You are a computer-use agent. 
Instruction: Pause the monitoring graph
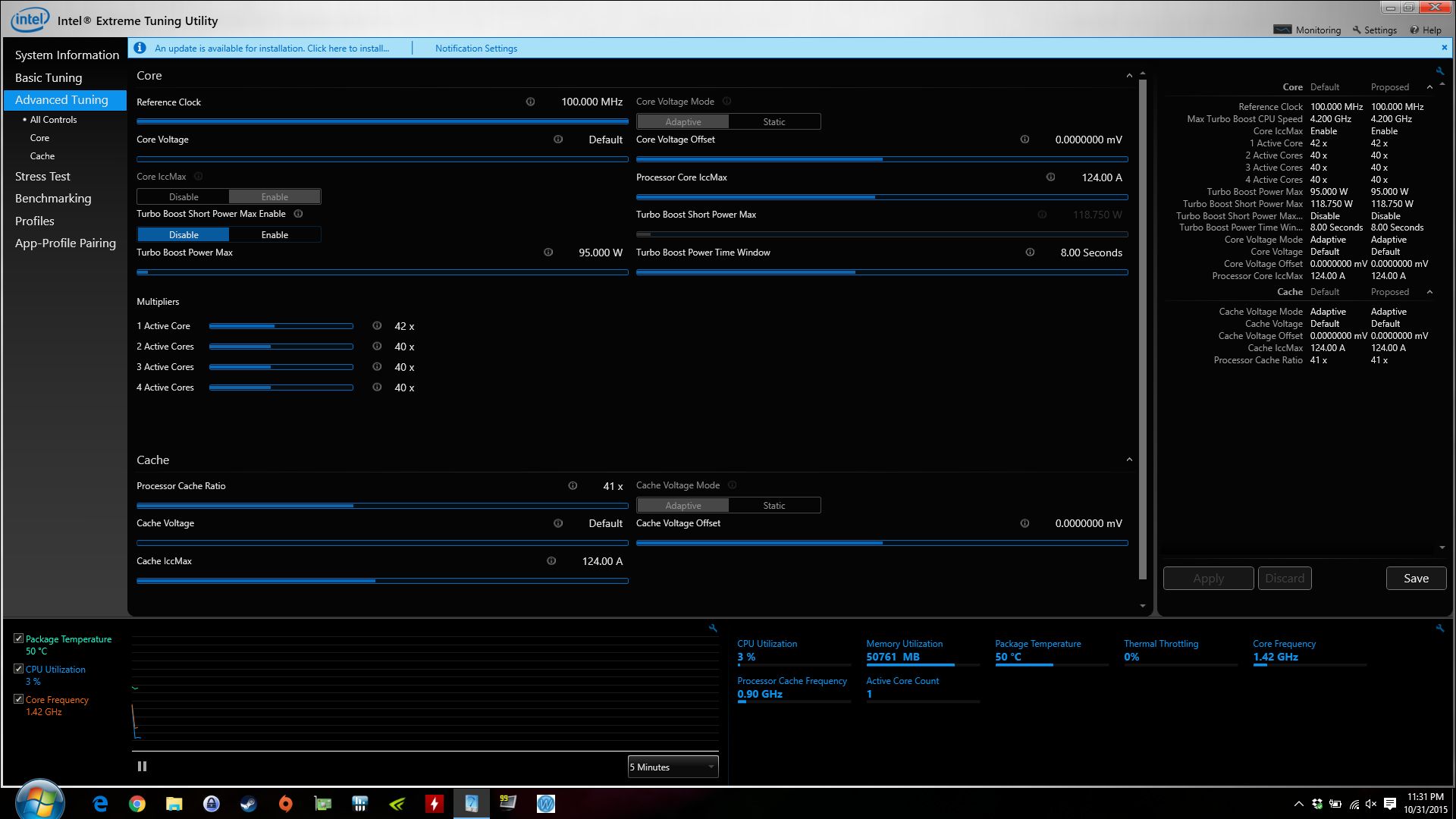(142, 767)
